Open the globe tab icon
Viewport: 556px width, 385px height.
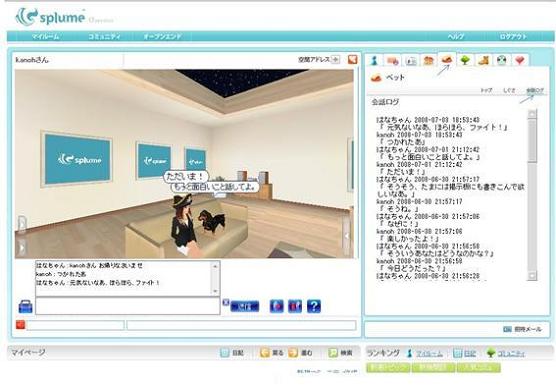coord(501,60)
